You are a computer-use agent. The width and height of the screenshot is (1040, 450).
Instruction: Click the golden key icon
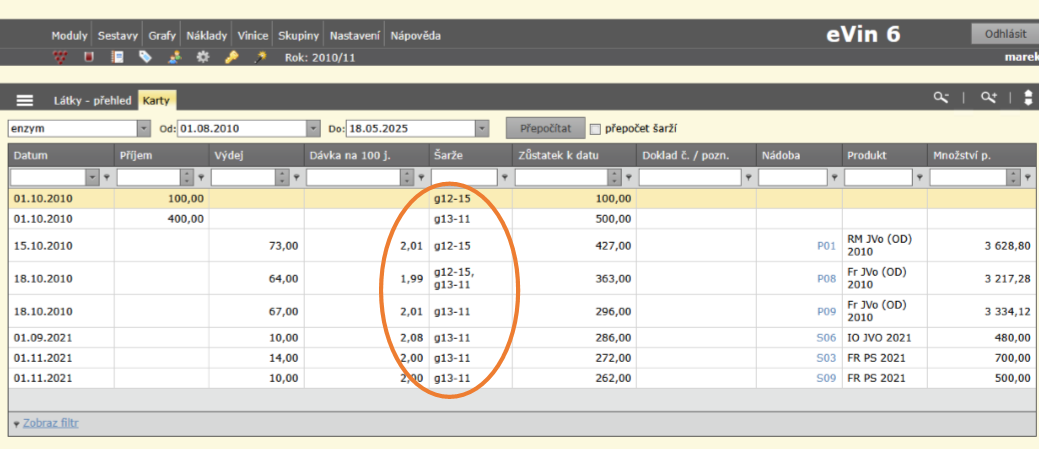pos(231,57)
